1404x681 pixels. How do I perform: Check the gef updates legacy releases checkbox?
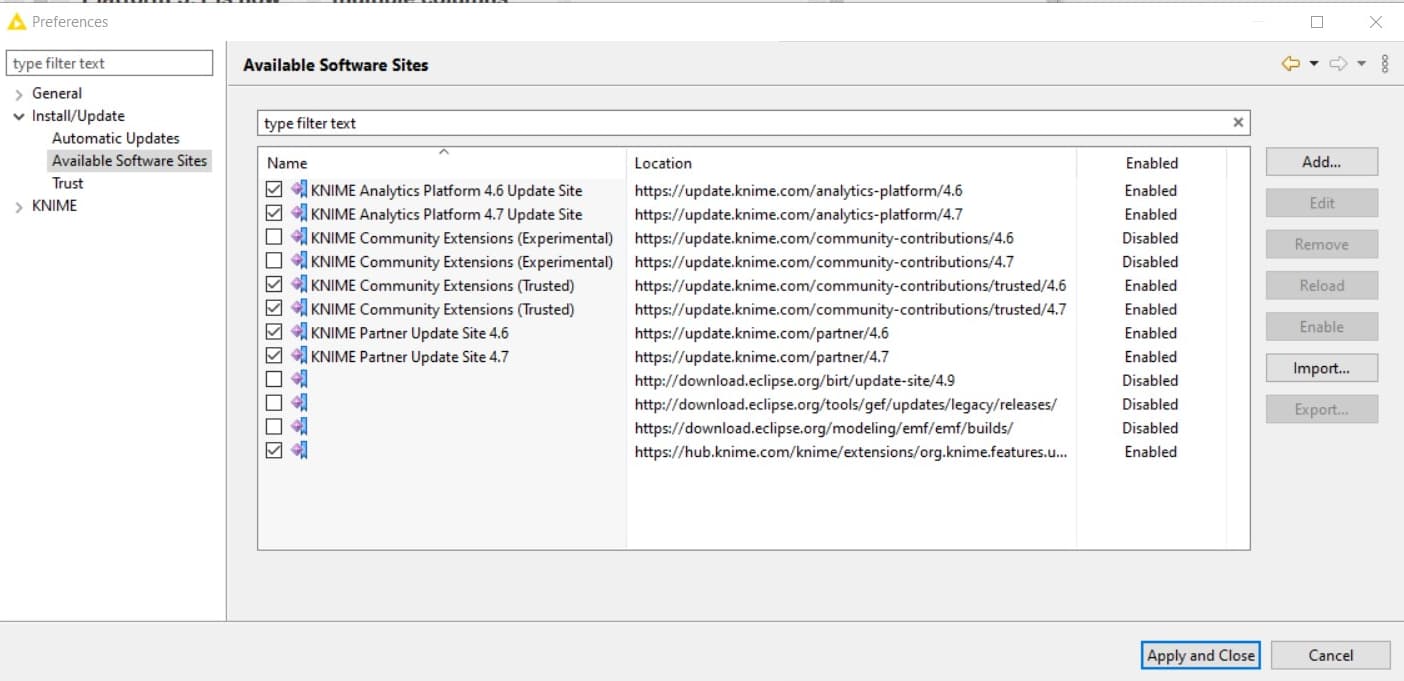pos(274,404)
